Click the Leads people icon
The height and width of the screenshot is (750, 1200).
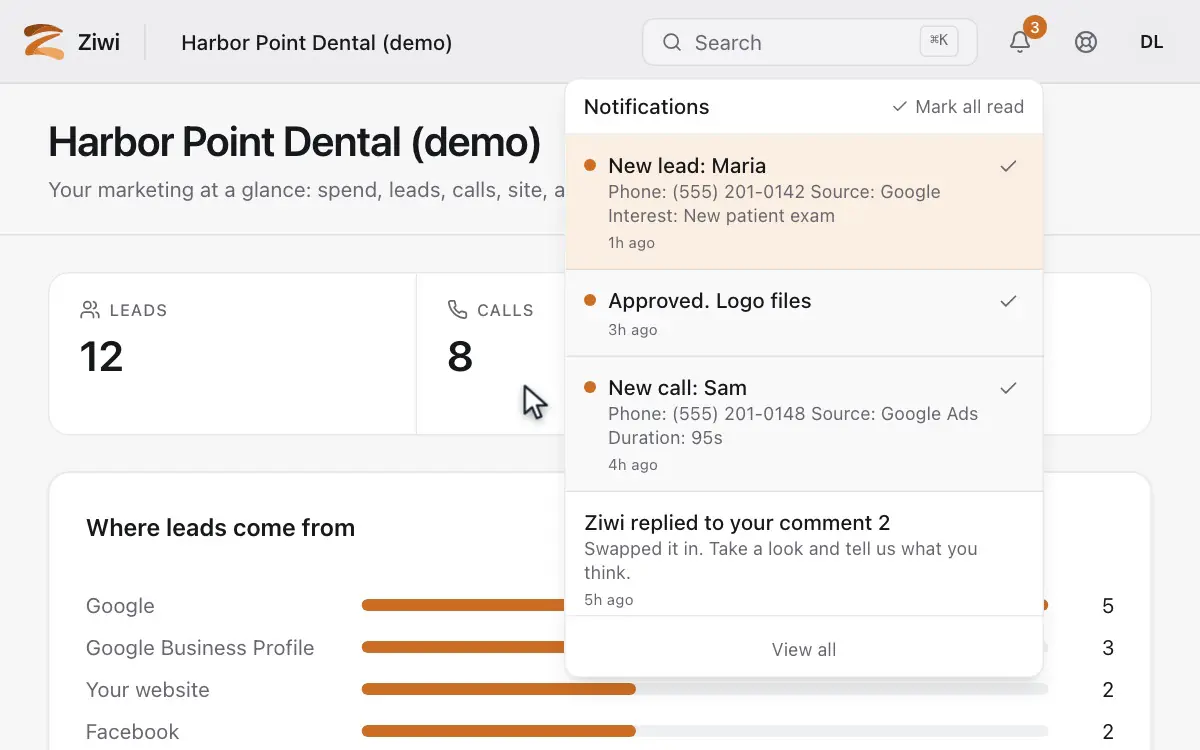(90, 310)
